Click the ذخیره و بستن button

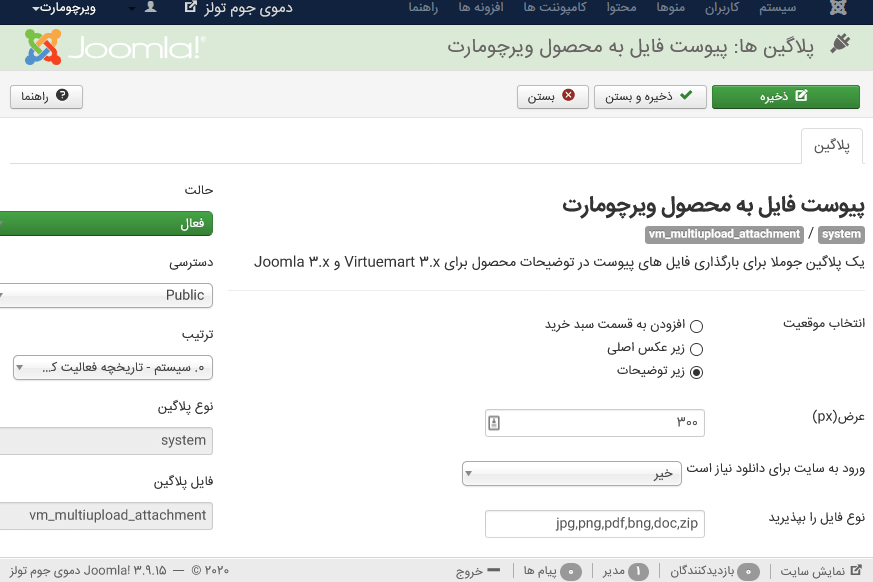[650, 97]
